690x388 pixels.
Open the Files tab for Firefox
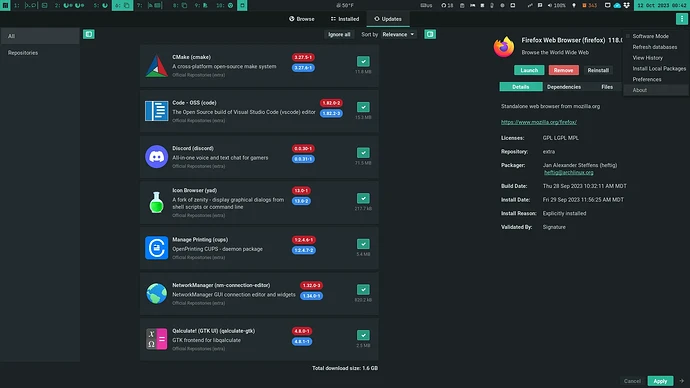point(607,87)
